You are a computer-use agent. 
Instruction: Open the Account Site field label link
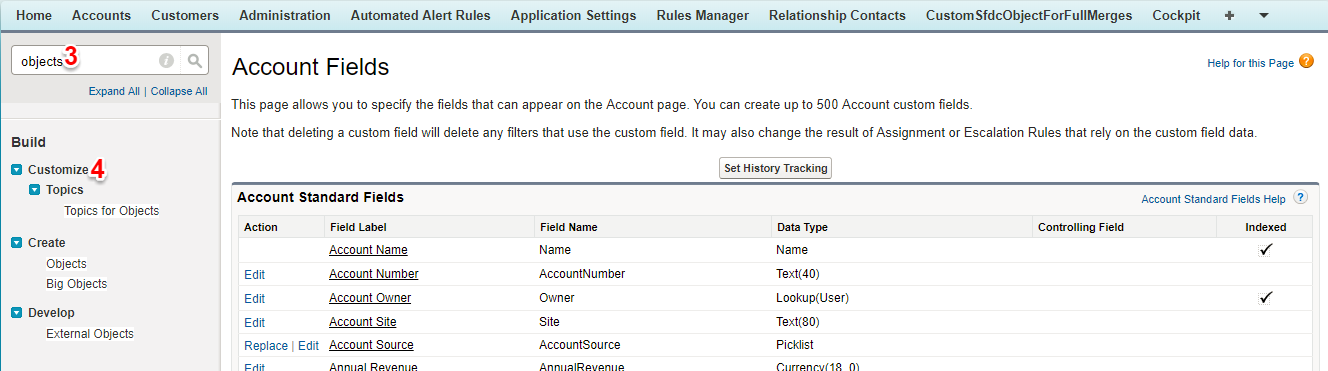point(362,322)
